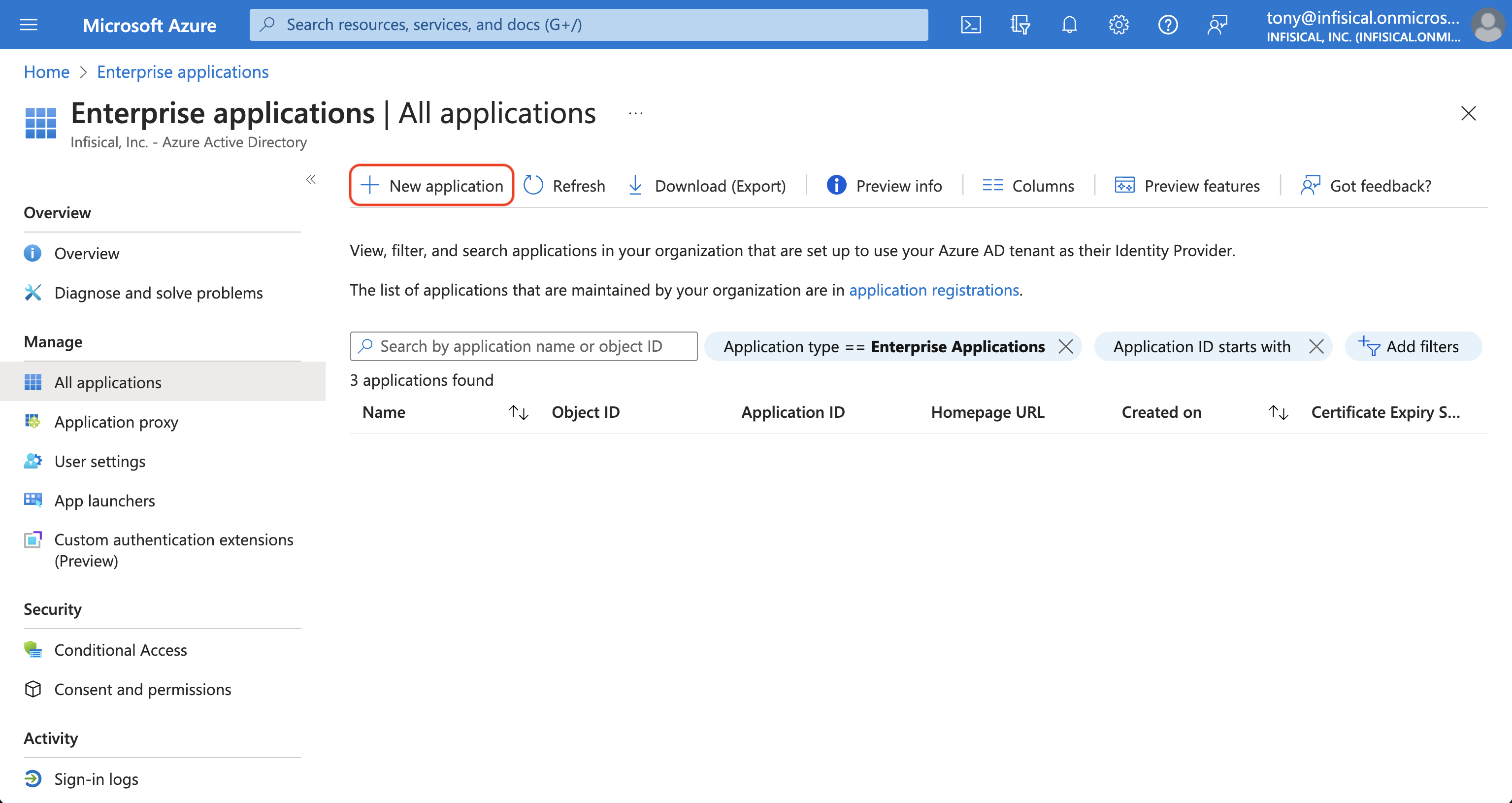Select All applications in the Manage section
Viewport: 1512px width, 803px height.
(162, 382)
